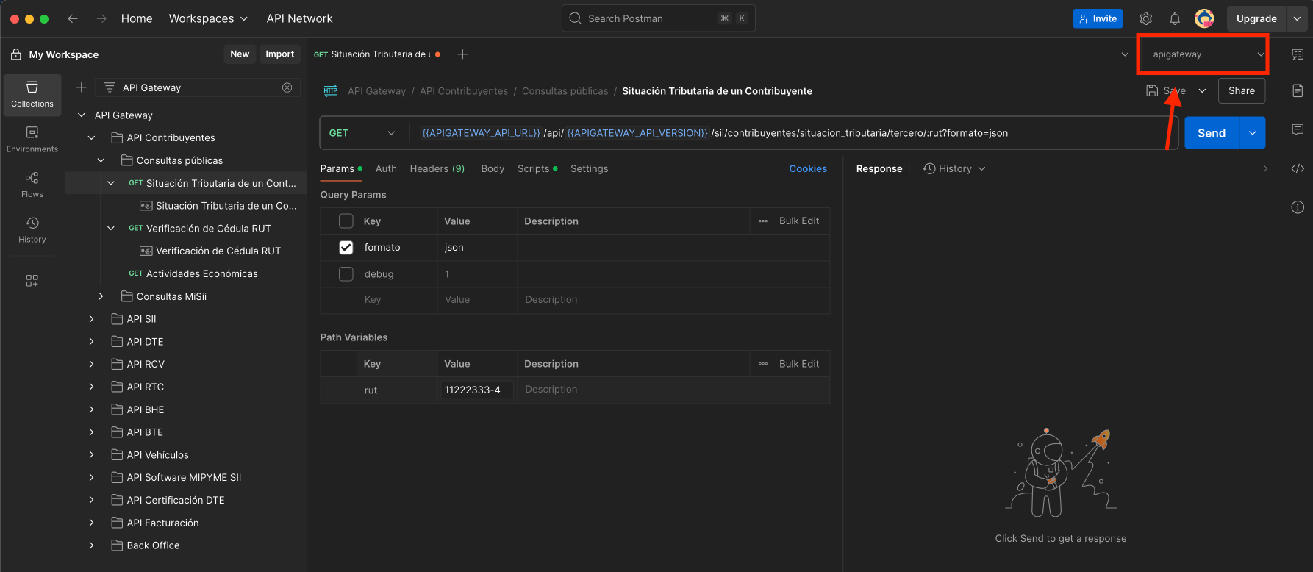Click the more options dots in Path Variables
The height and width of the screenshot is (572, 1313).
pyautogui.click(x=763, y=364)
